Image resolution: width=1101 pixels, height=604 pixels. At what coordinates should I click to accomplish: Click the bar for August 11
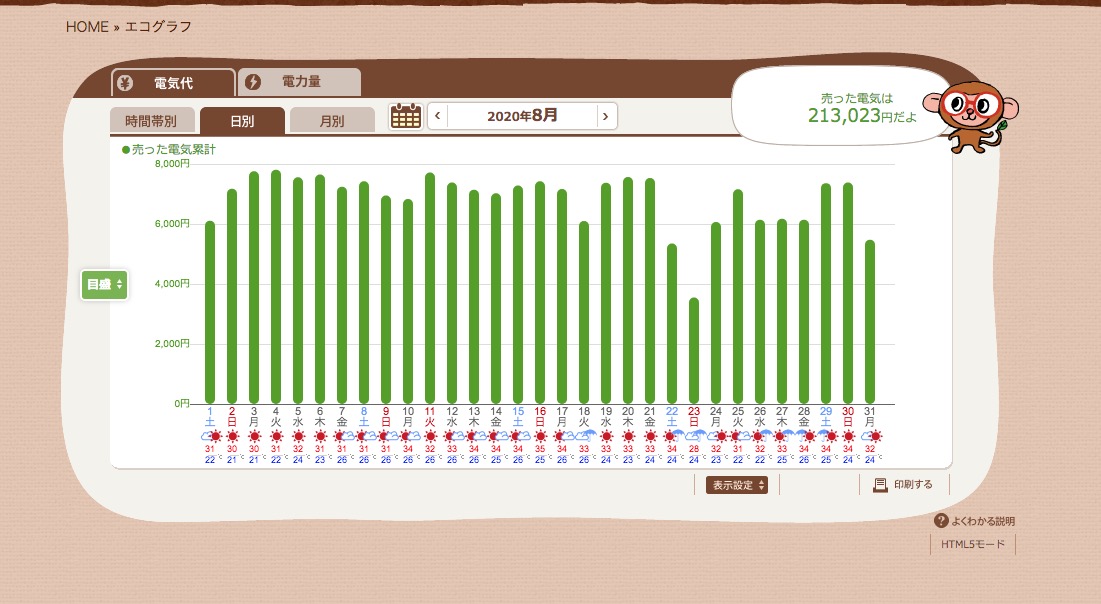point(430,288)
